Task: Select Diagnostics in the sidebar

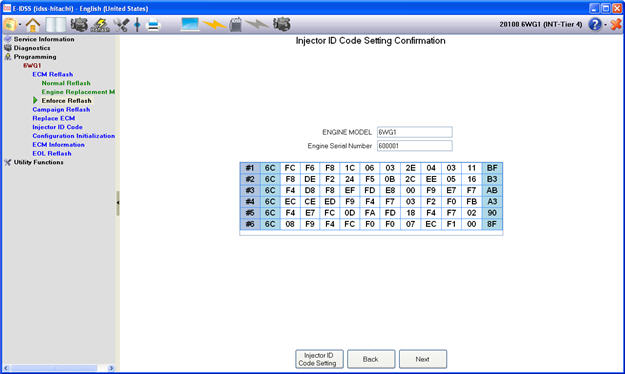Action: [x=32, y=48]
